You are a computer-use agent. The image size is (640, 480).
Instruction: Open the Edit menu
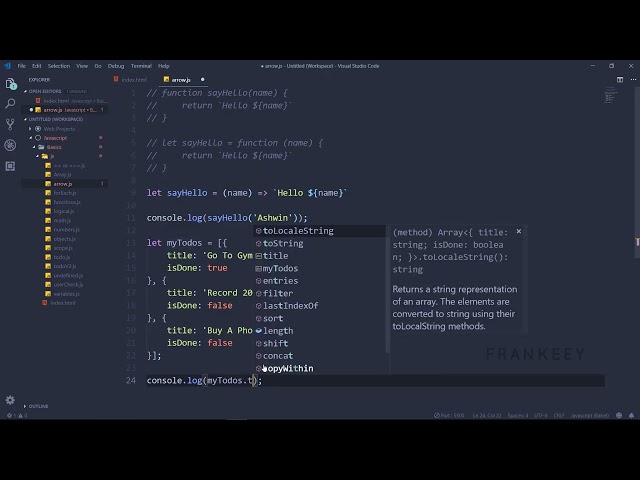pos(37,66)
